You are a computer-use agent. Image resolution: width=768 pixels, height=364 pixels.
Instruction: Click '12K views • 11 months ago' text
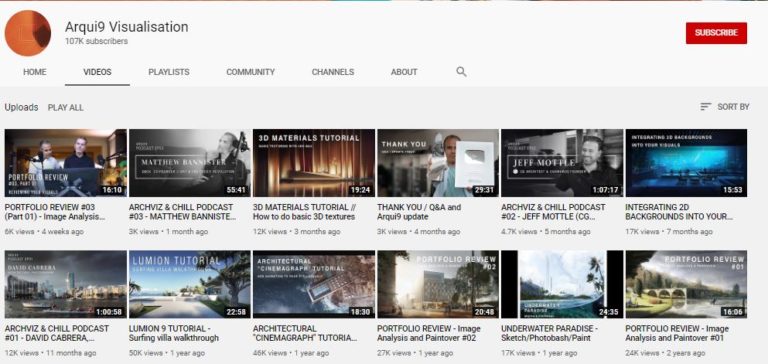(x=50, y=353)
